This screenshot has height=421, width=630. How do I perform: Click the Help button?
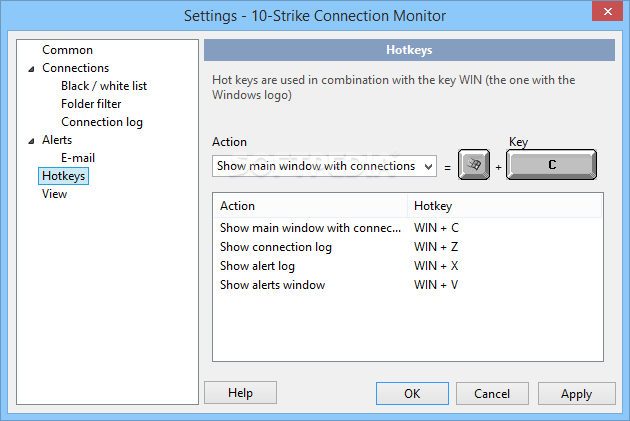coord(240,392)
